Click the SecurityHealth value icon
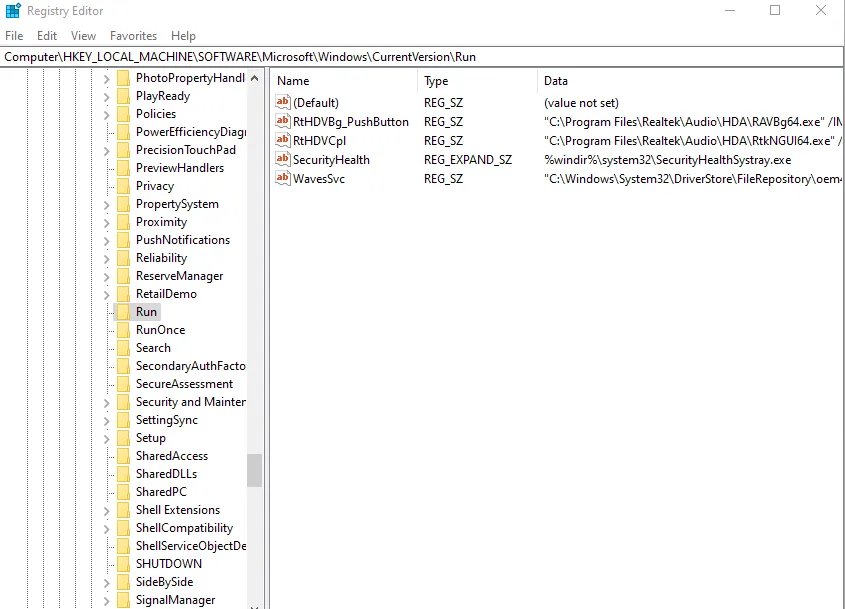Image resolution: width=845 pixels, height=609 pixels. tap(283, 159)
